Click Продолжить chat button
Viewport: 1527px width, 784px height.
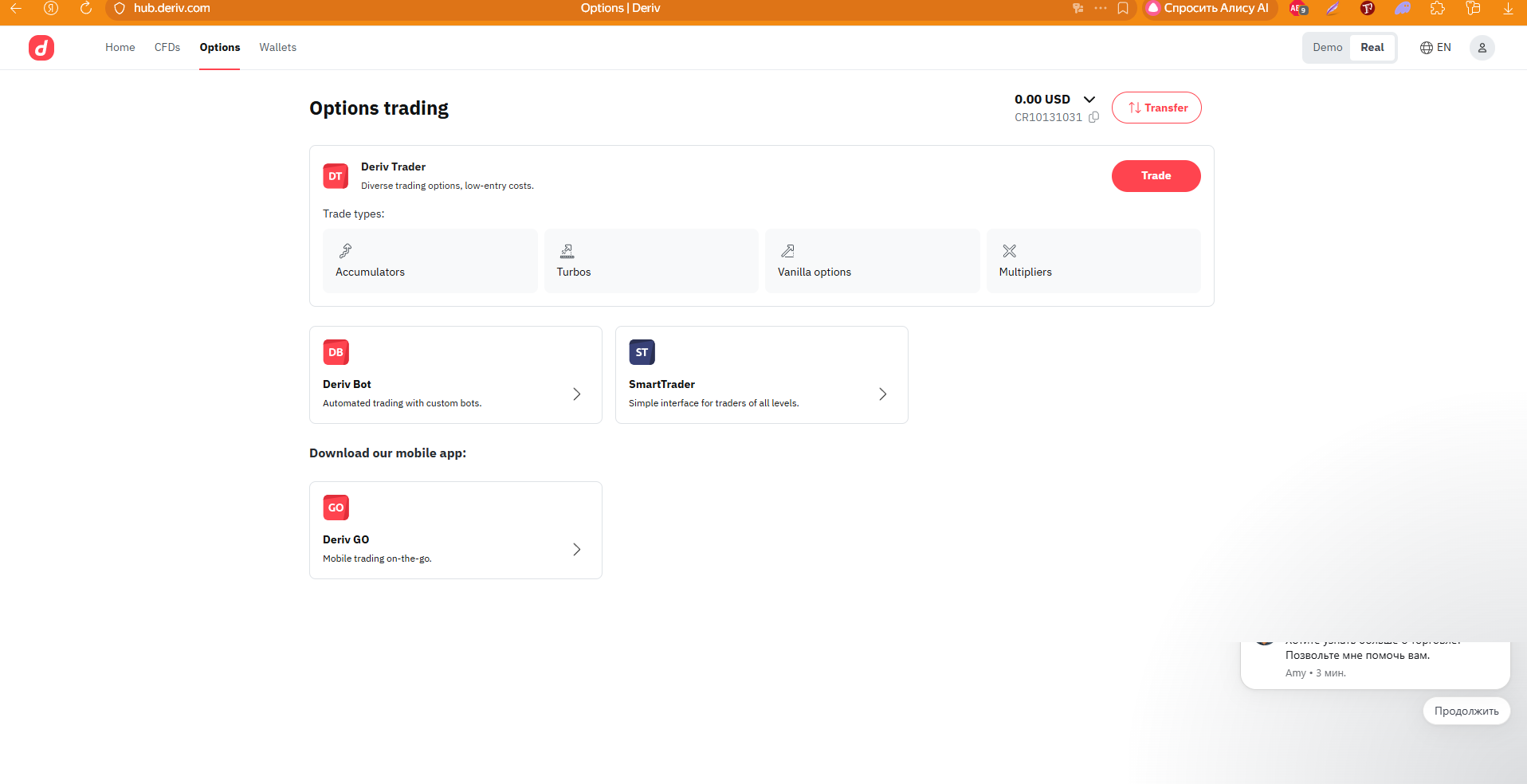pos(1466,711)
